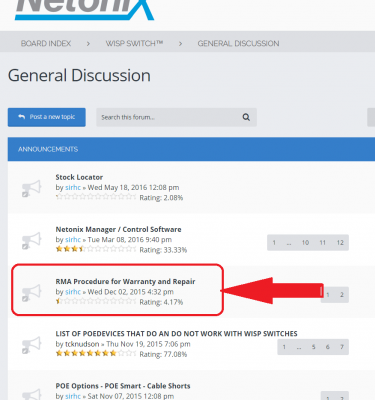Open sirhc profile on POE Options row
The width and height of the screenshot is (375, 400).
(73, 396)
